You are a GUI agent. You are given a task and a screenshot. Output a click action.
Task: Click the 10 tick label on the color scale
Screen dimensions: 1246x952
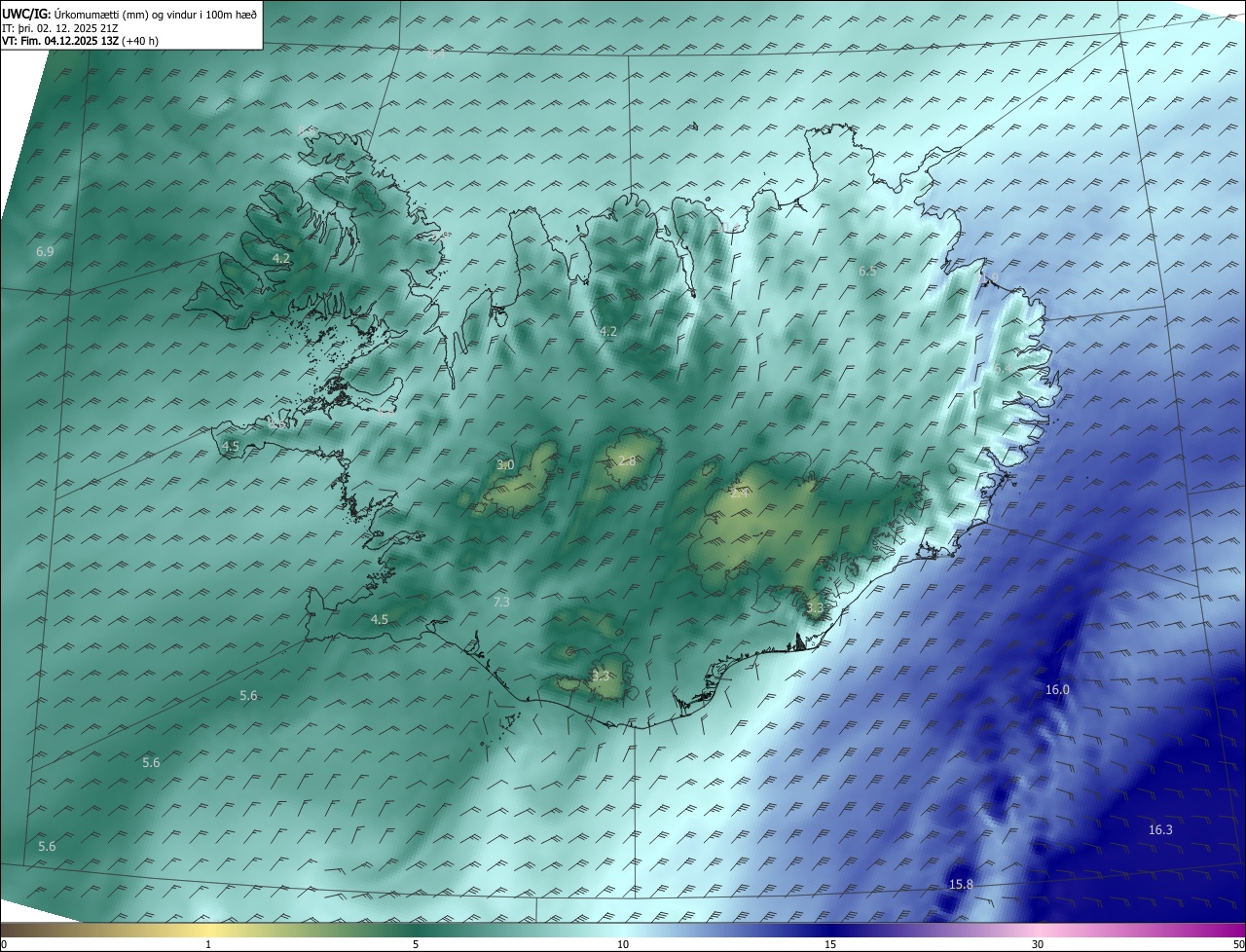623,944
